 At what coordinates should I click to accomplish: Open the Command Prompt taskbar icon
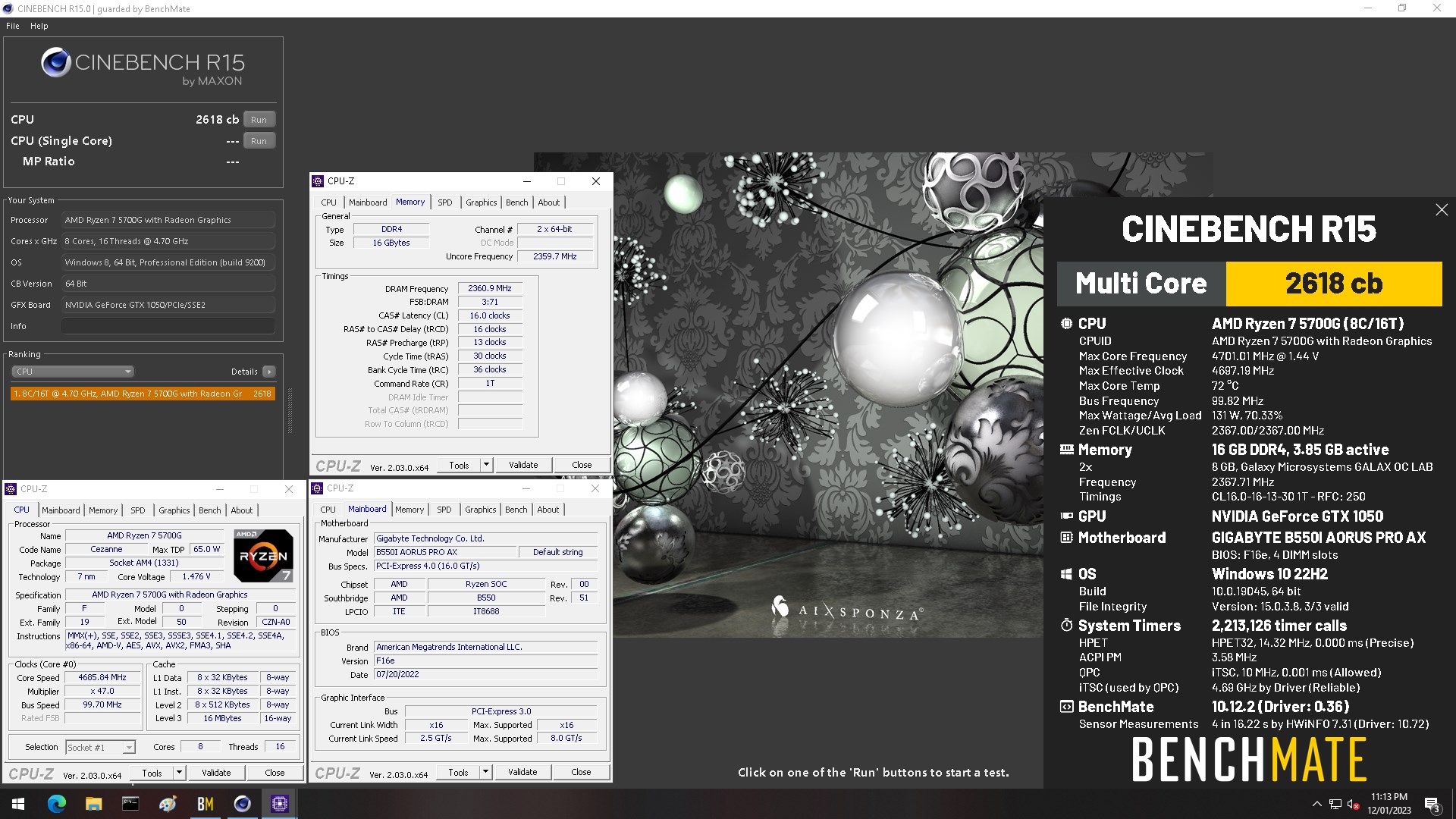point(130,804)
